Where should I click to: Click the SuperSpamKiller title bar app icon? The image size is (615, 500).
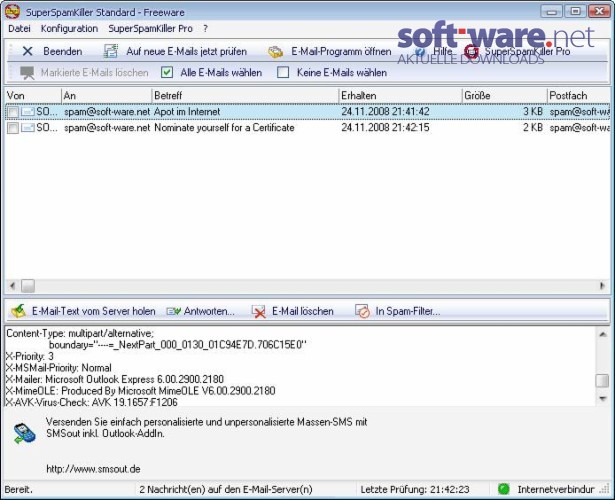click(12, 11)
